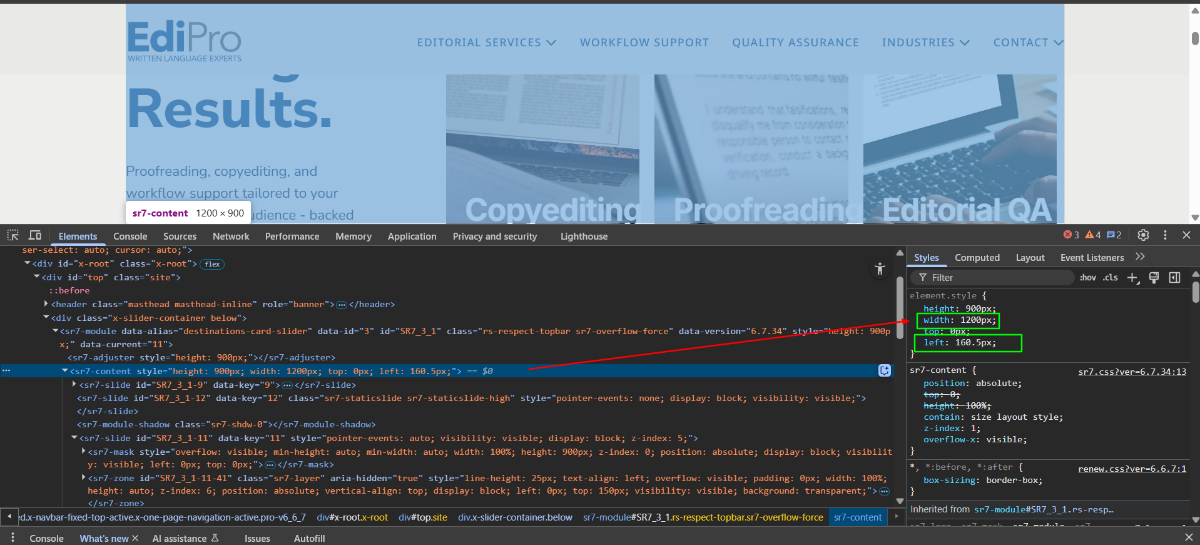Click the Copyediting slide thumbnail

[x=543, y=148]
